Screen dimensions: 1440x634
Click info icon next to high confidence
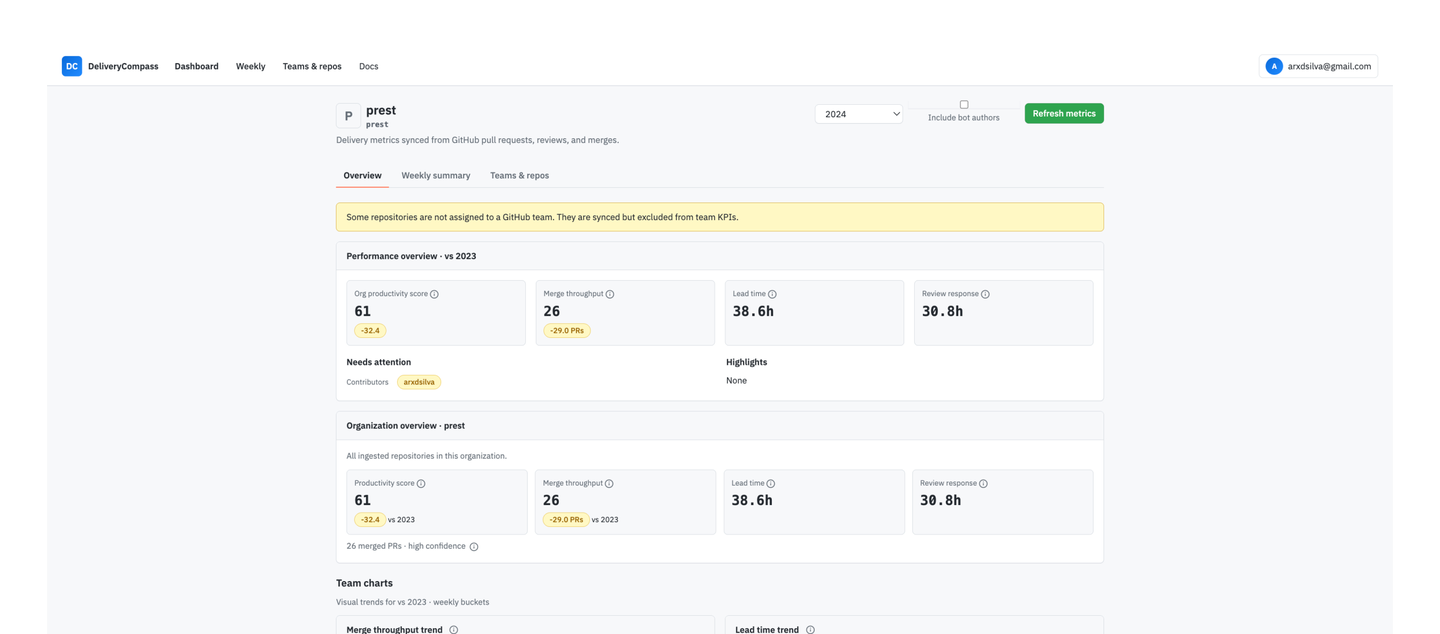click(x=474, y=547)
